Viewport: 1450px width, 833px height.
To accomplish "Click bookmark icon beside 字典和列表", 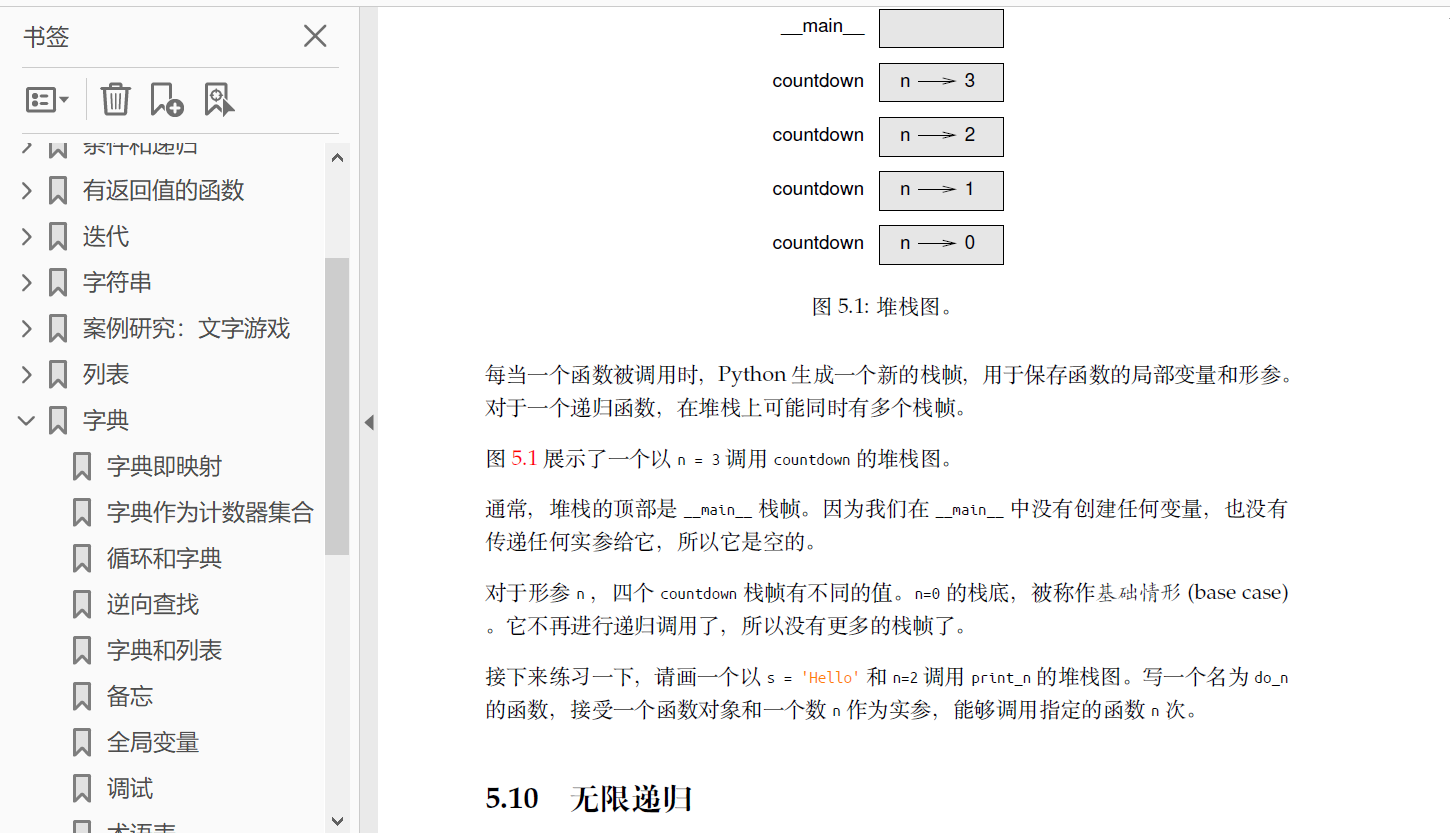I will coord(82,650).
